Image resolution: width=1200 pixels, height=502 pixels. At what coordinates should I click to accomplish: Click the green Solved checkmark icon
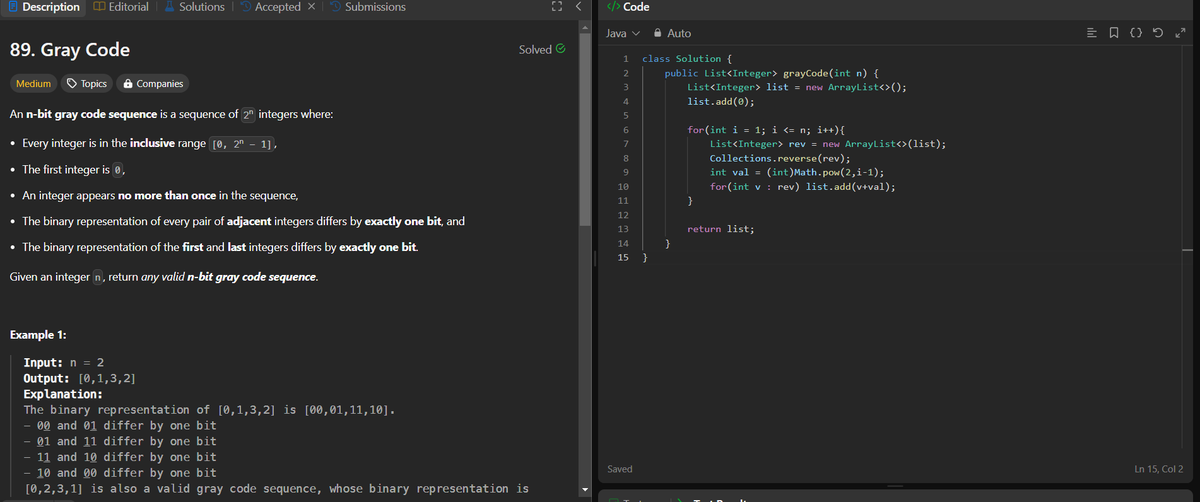tap(560, 49)
